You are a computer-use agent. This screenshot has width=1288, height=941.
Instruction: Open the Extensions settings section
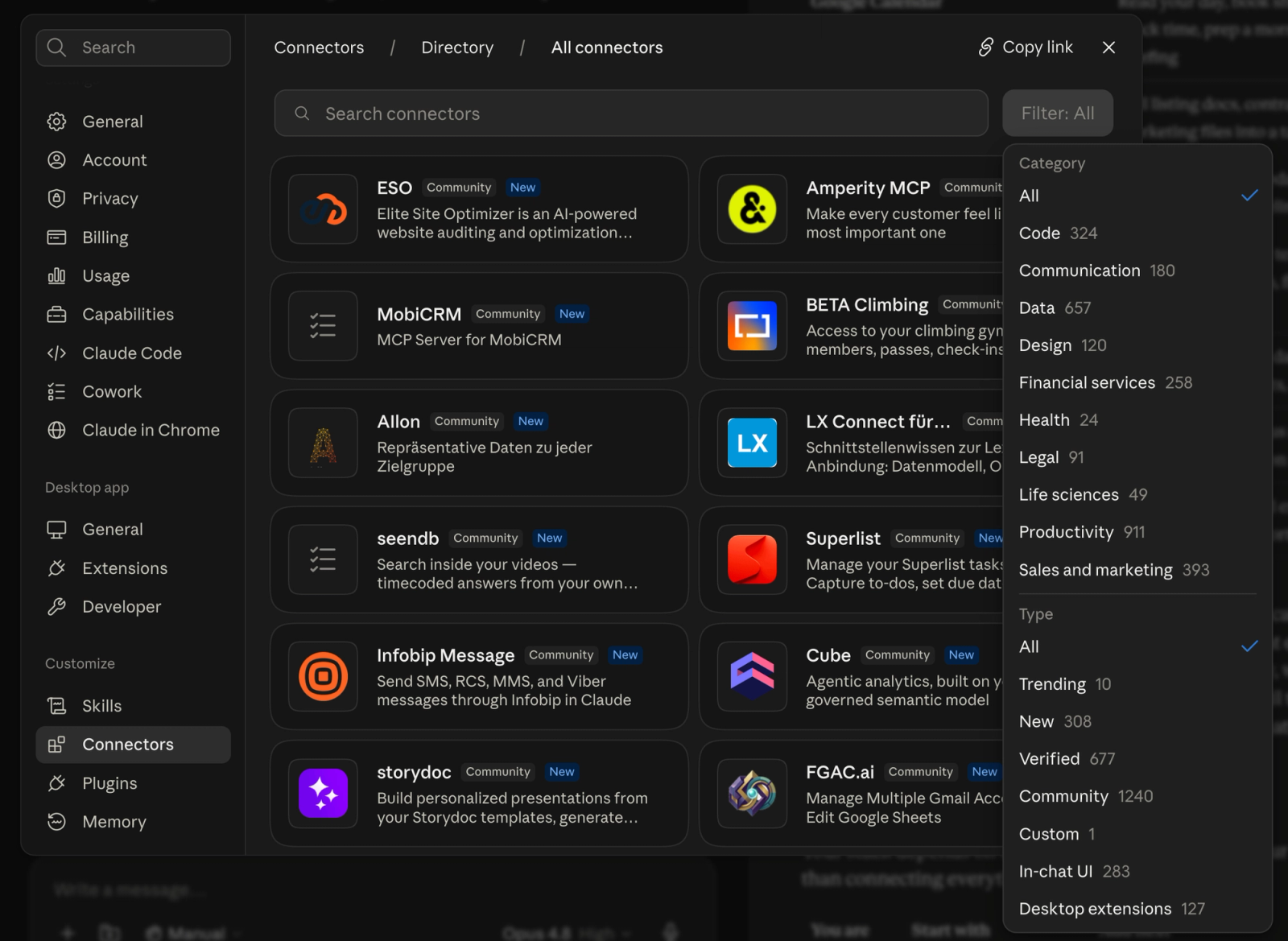pos(134,568)
